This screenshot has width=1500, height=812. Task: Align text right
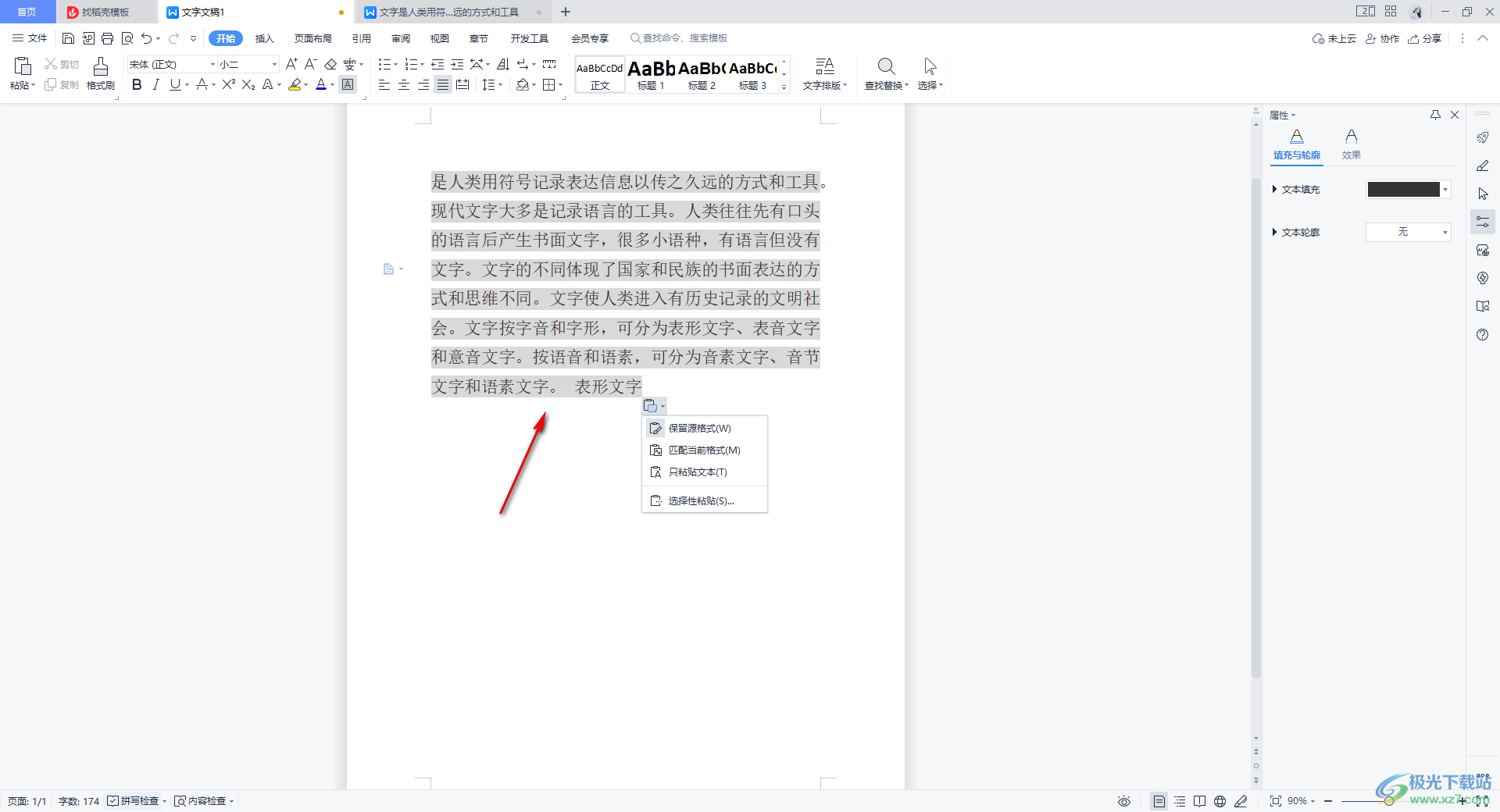pyautogui.click(x=423, y=84)
